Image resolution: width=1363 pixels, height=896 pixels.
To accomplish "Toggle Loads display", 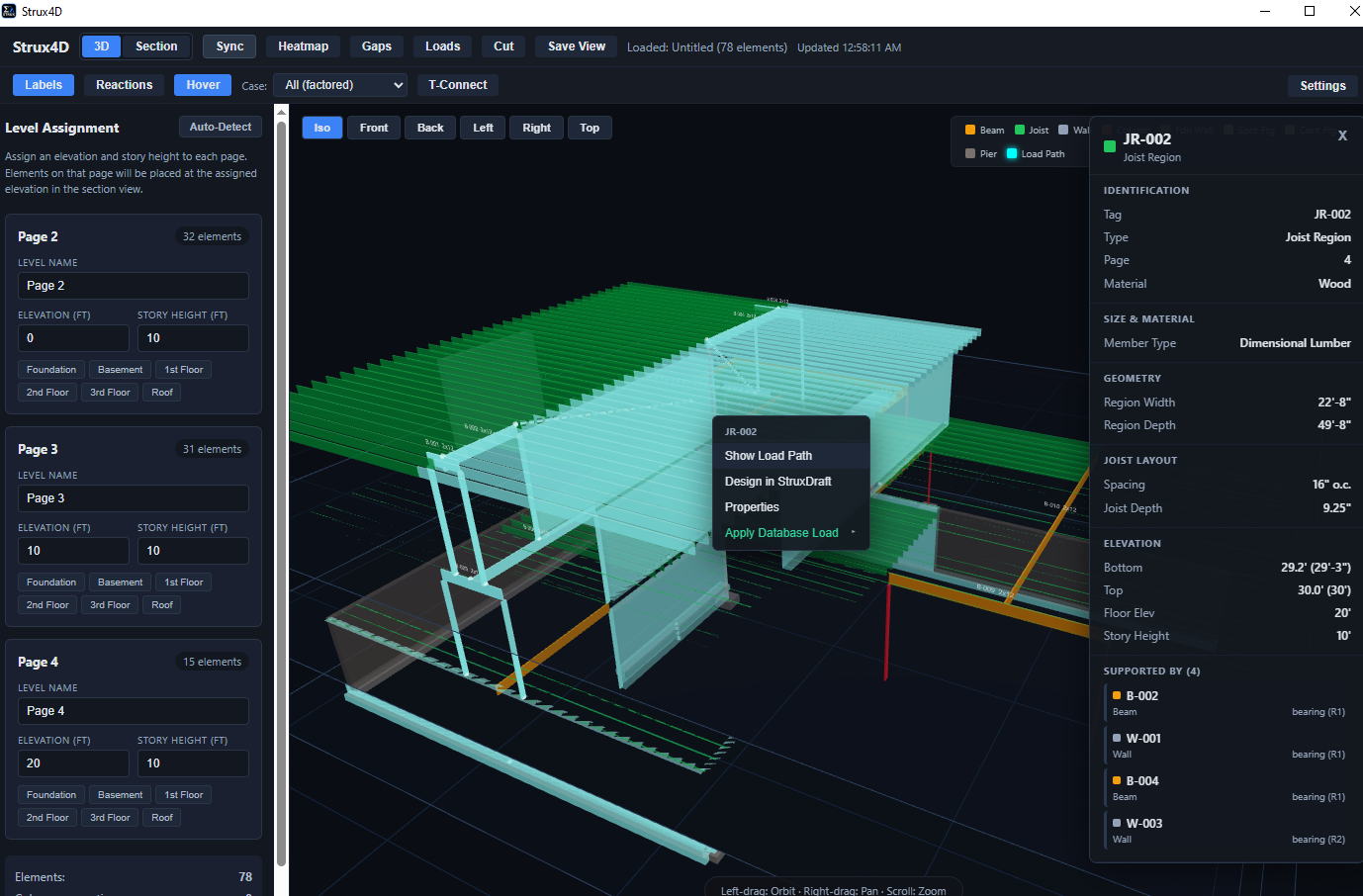I will pyautogui.click(x=442, y=46).
